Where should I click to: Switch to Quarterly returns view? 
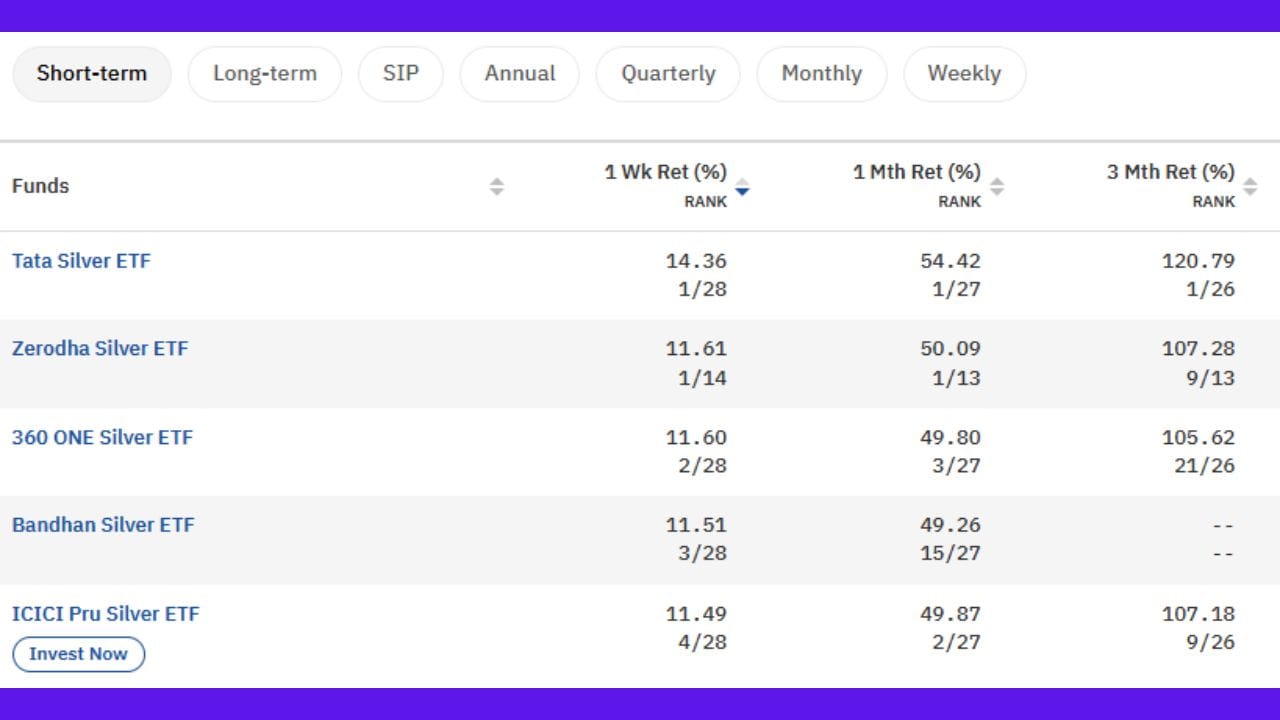tap(668, 74)
